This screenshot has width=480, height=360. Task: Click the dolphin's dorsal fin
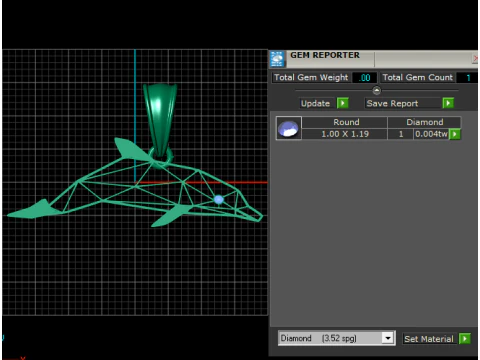131,149
